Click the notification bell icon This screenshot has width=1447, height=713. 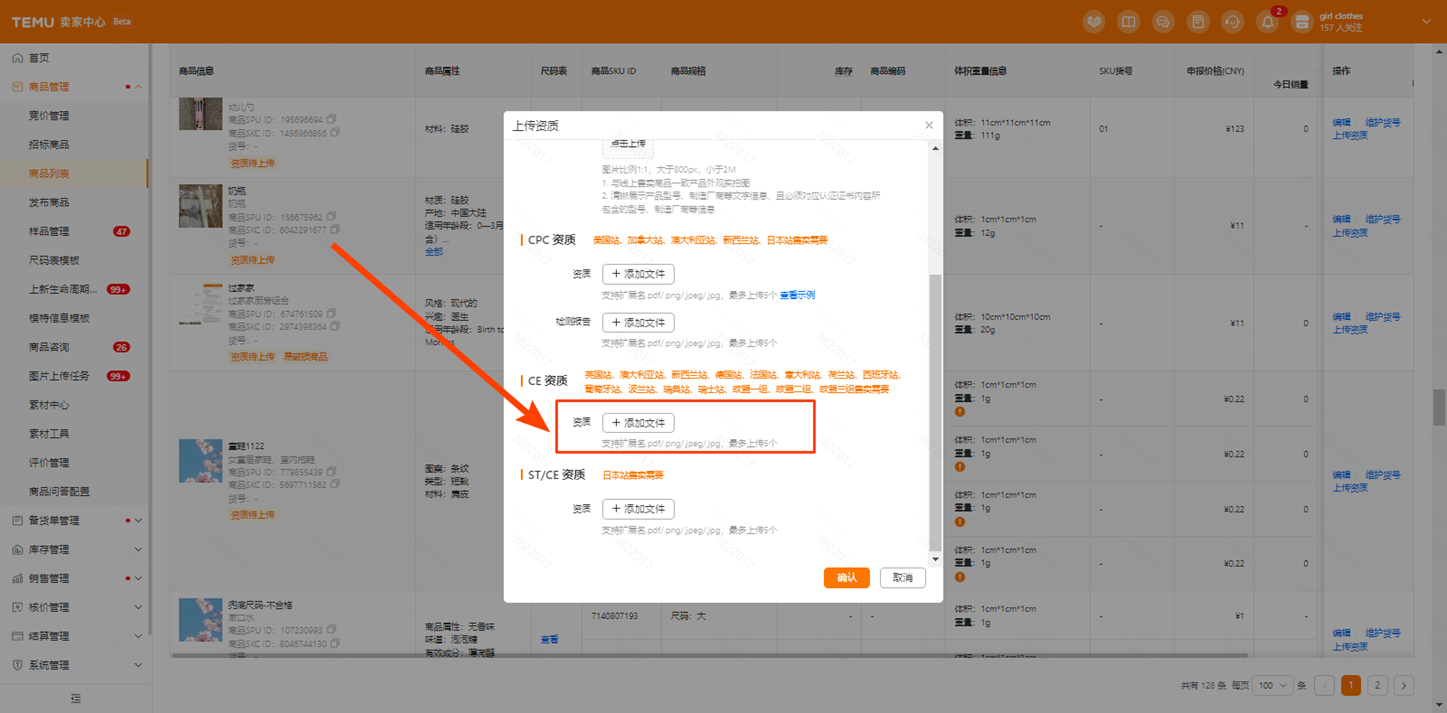[x=1268, y=22]
